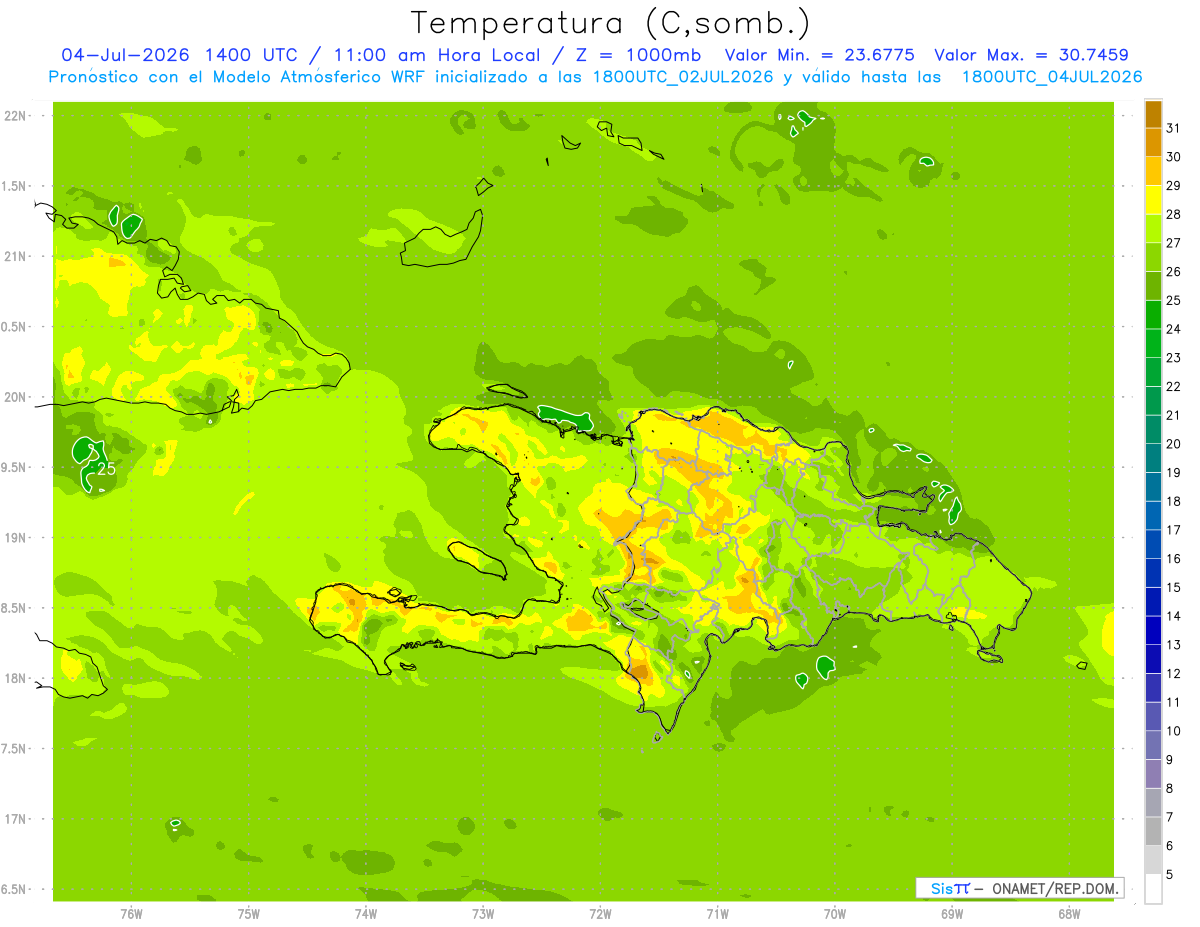Click the '76W' longitude label
The image size is (1200, 927).
coord(131,913)
